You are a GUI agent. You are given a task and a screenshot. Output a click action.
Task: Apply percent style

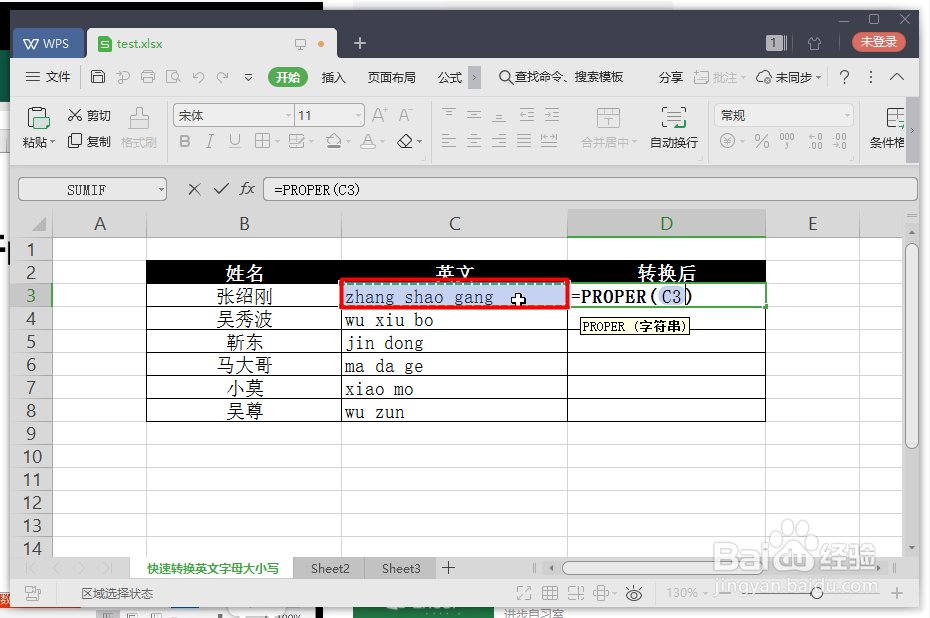coord(762,141)
